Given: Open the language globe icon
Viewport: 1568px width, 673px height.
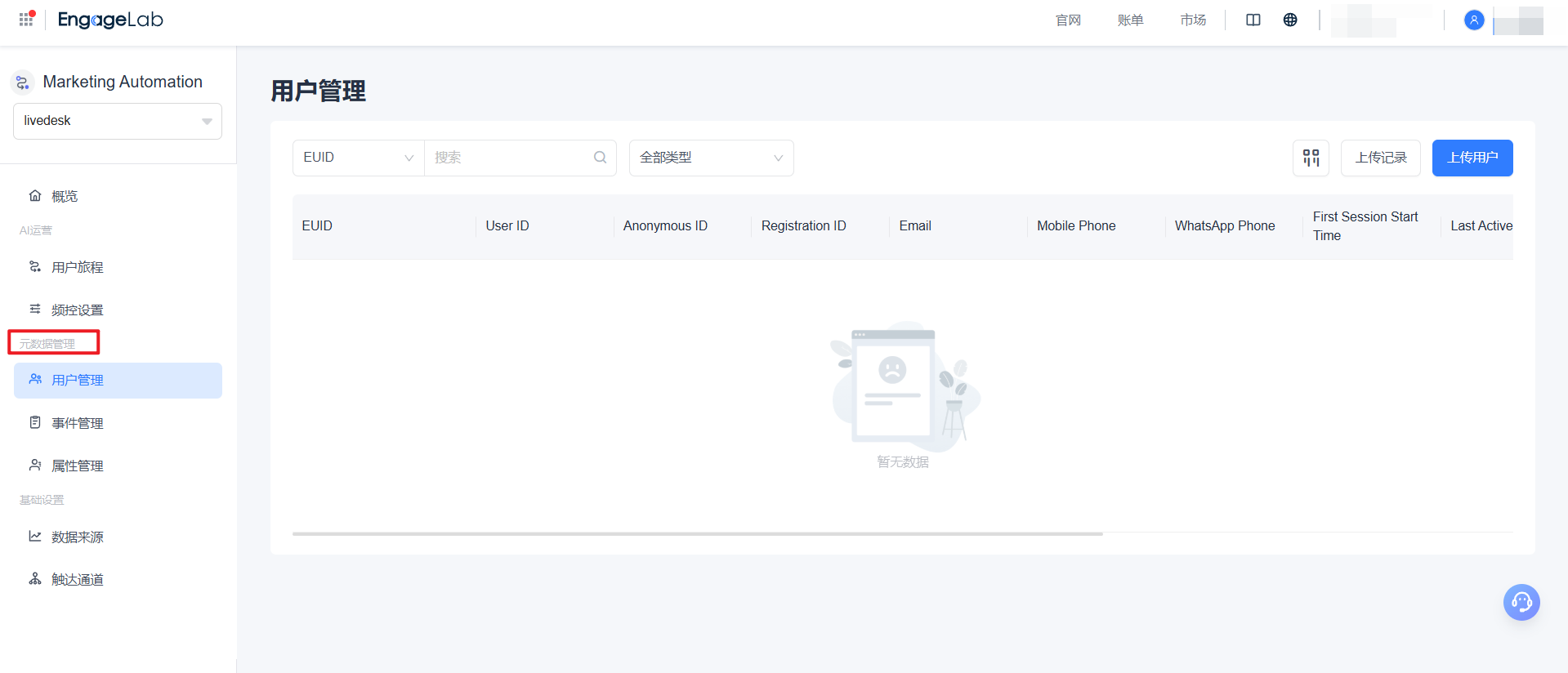Looking at the screenshot, I should tap(1290, 20).
